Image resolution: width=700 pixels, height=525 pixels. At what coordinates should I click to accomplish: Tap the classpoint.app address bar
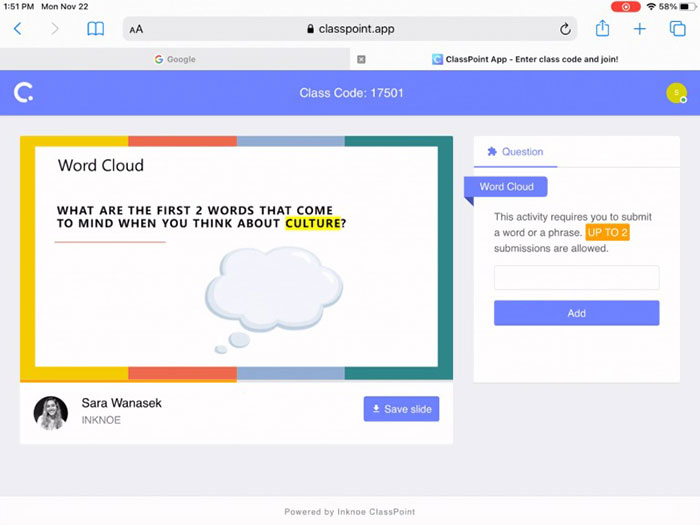click(x=350, y=29)
